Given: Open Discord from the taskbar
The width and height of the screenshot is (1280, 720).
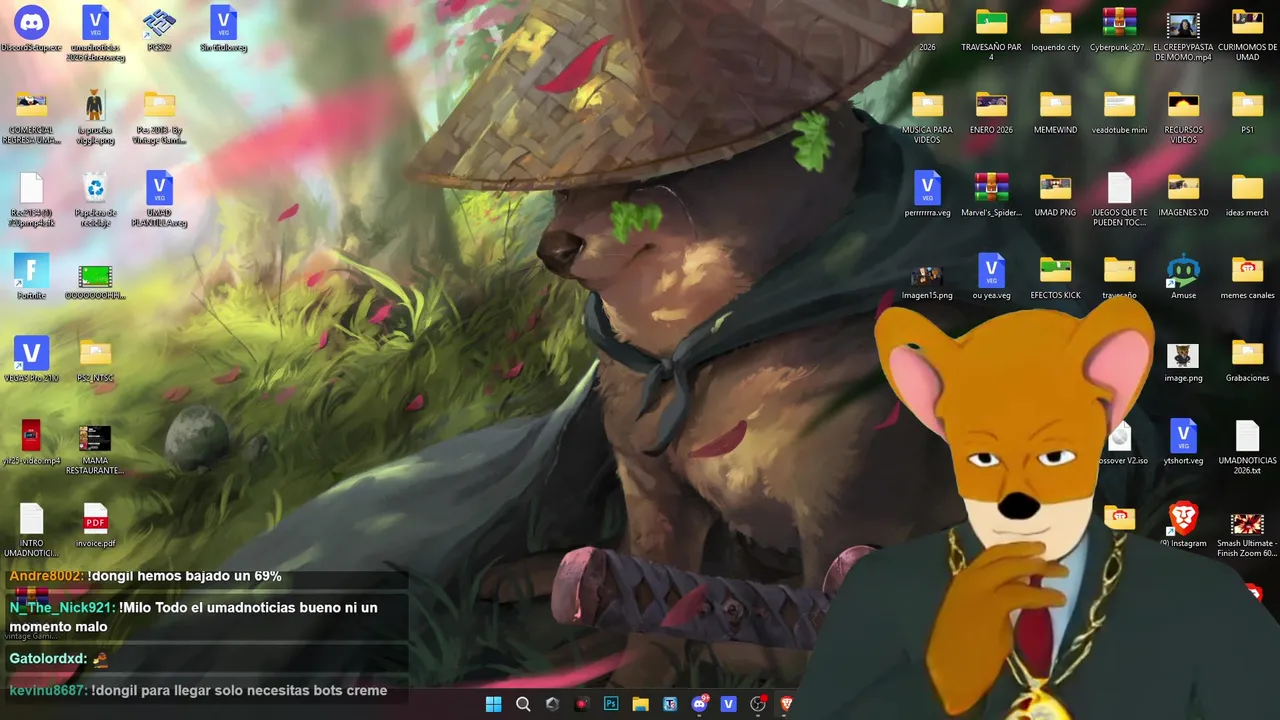Looking at the screenshot, I should click(x=699, y=704).
